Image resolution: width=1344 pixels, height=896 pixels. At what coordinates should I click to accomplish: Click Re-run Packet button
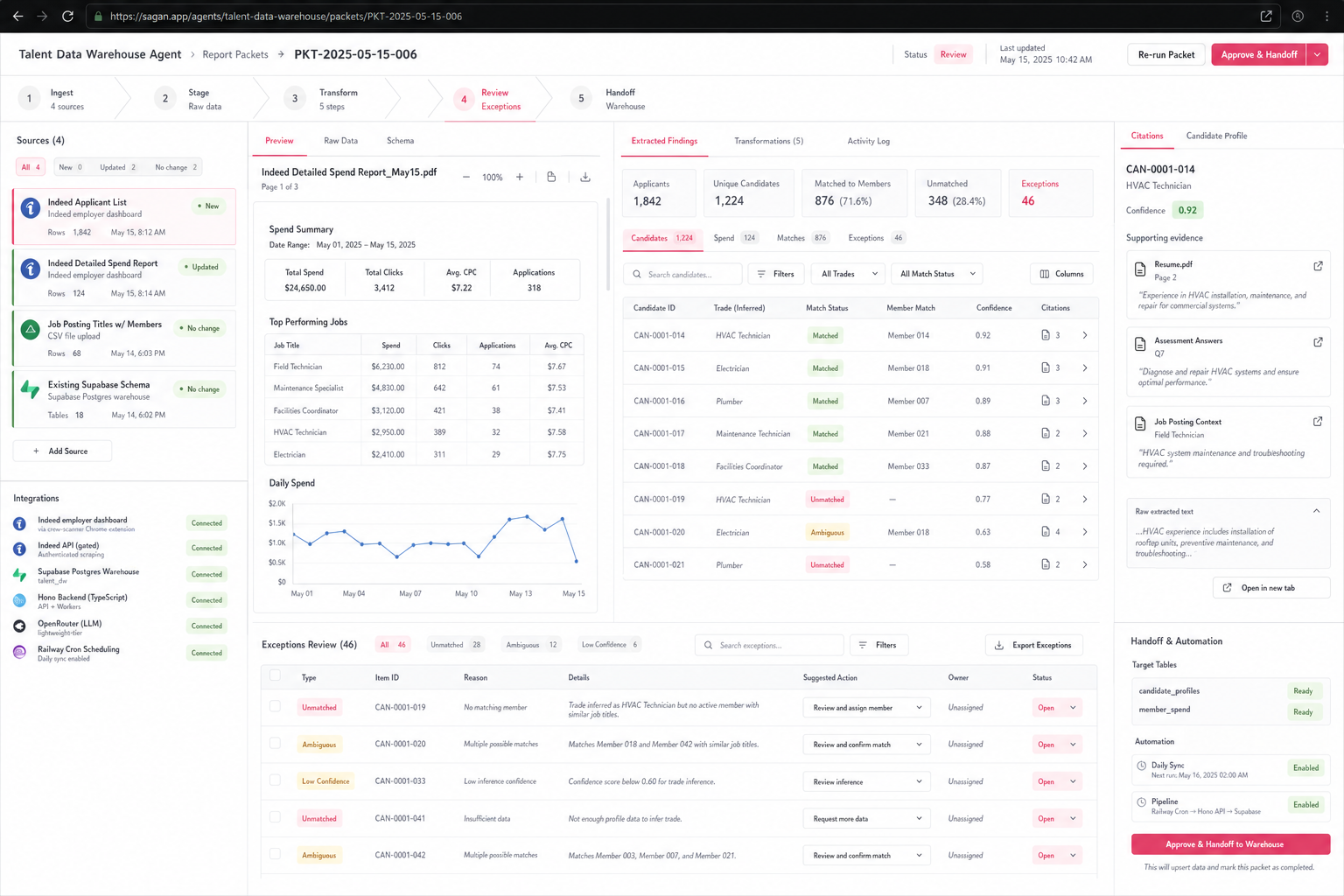click(1166, 54)
